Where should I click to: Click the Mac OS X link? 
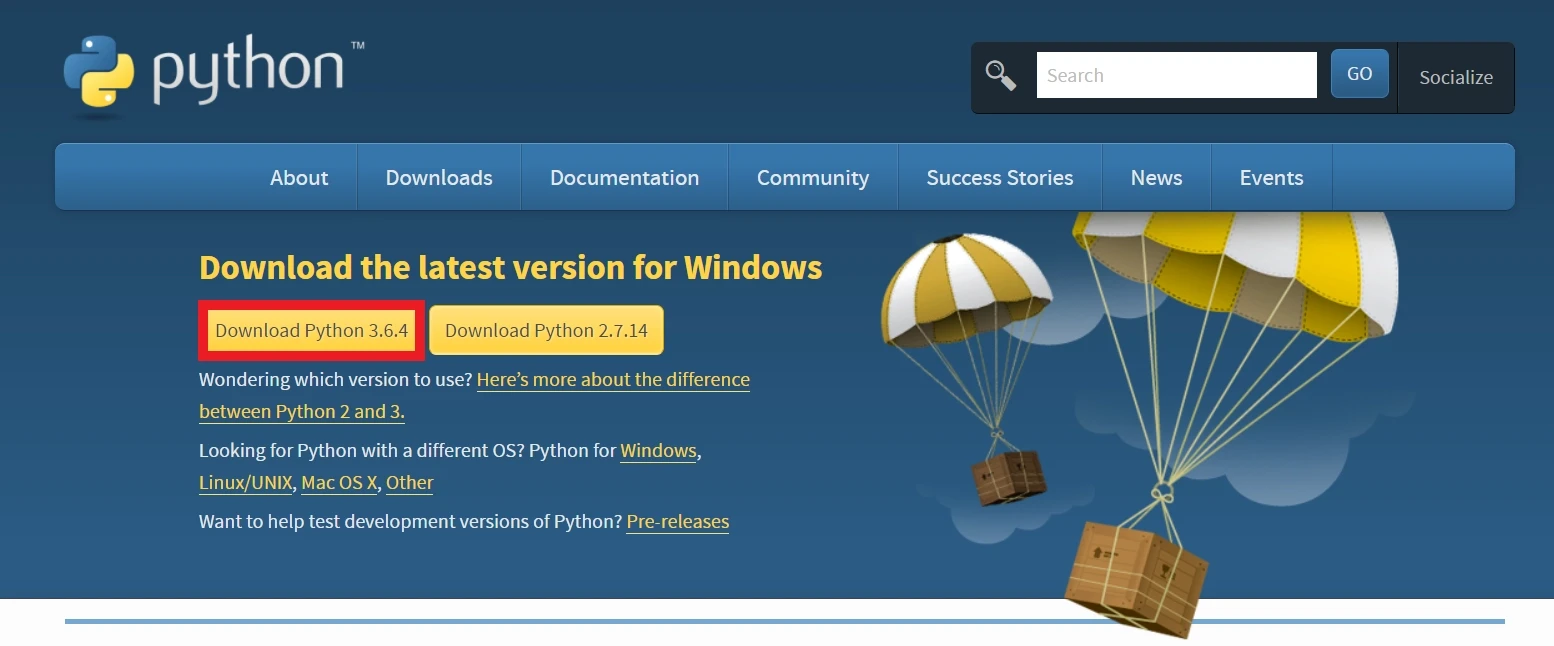tap(339, 483)
